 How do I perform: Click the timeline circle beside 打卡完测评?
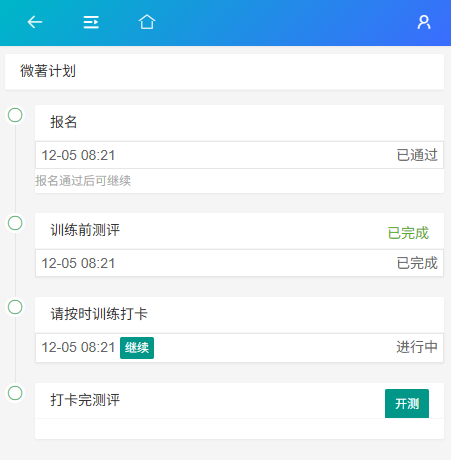coord(15,393)
